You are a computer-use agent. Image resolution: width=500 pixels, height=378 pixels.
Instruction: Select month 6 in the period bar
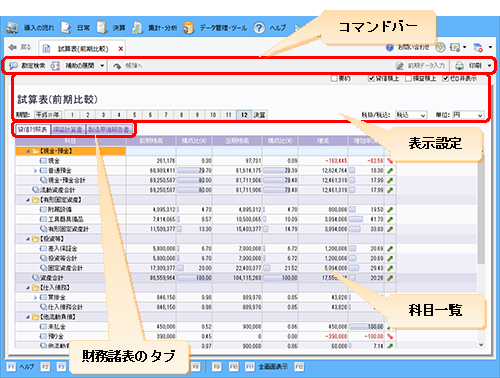(150, 115)
